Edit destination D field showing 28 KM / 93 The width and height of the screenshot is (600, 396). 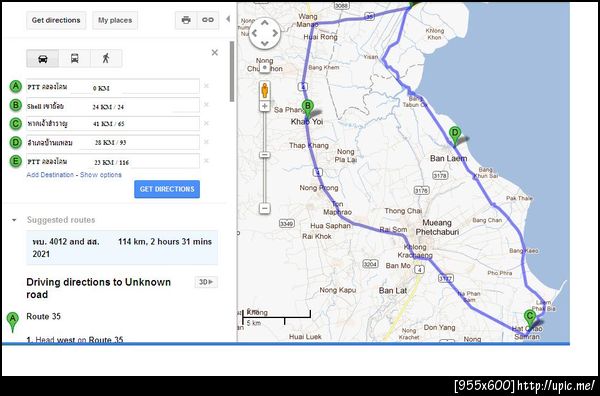(113, 142)
